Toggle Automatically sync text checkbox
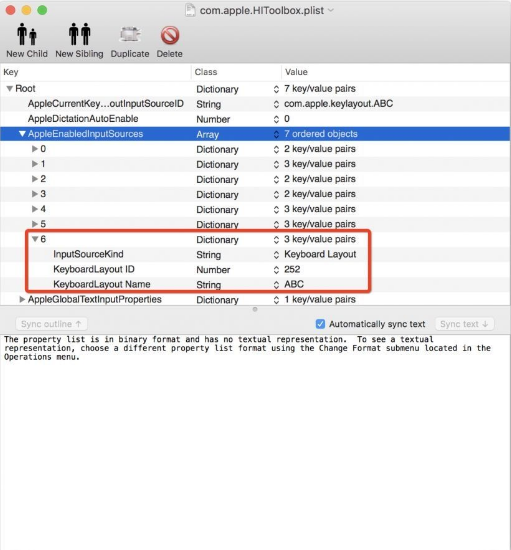The height and width of the screenshot is (550, 511). (320, 324)
